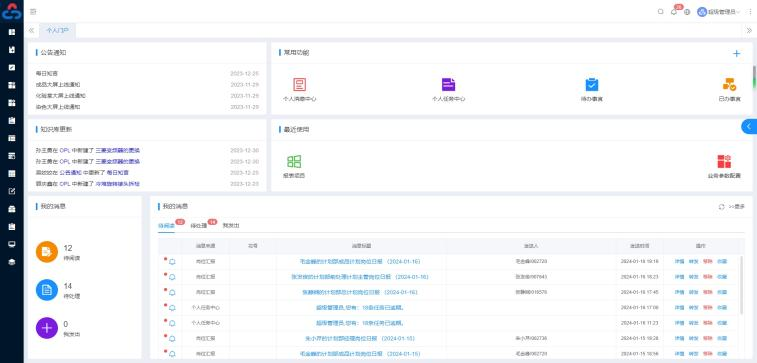Screen dimensions: 757x363
Task: Click the 0 我发出 count
Action: tap(66, 324)
